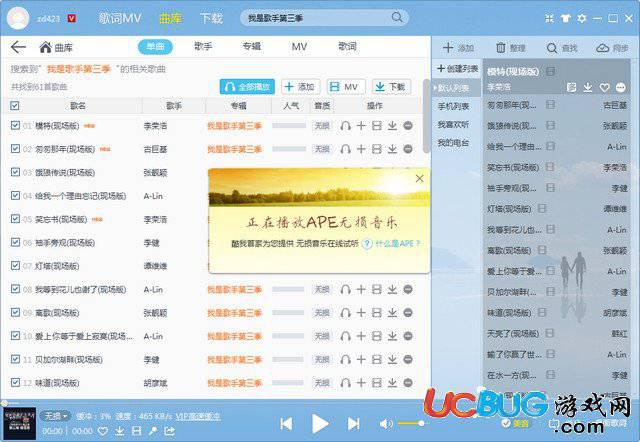Click 创建列表 to create a playlist
The height and width of the screenshot is (442, 640).
coord(458,69)
